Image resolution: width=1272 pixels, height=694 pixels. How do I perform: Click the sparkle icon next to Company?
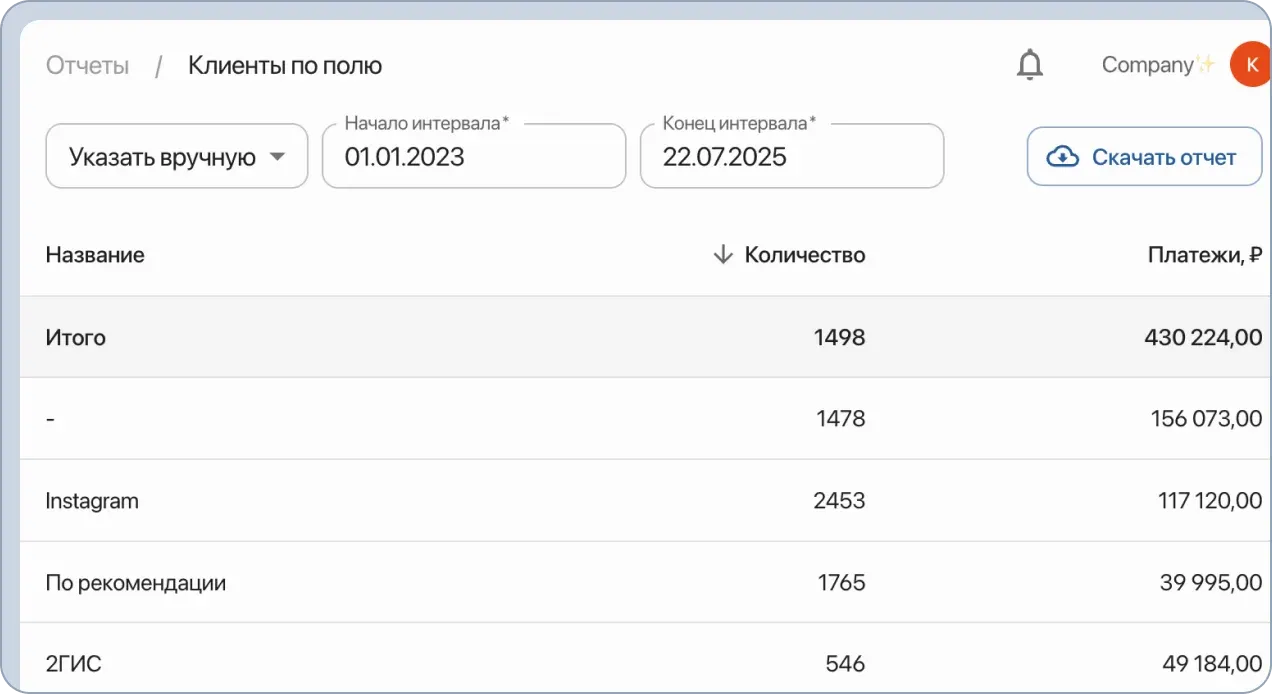click(1205, 62)
